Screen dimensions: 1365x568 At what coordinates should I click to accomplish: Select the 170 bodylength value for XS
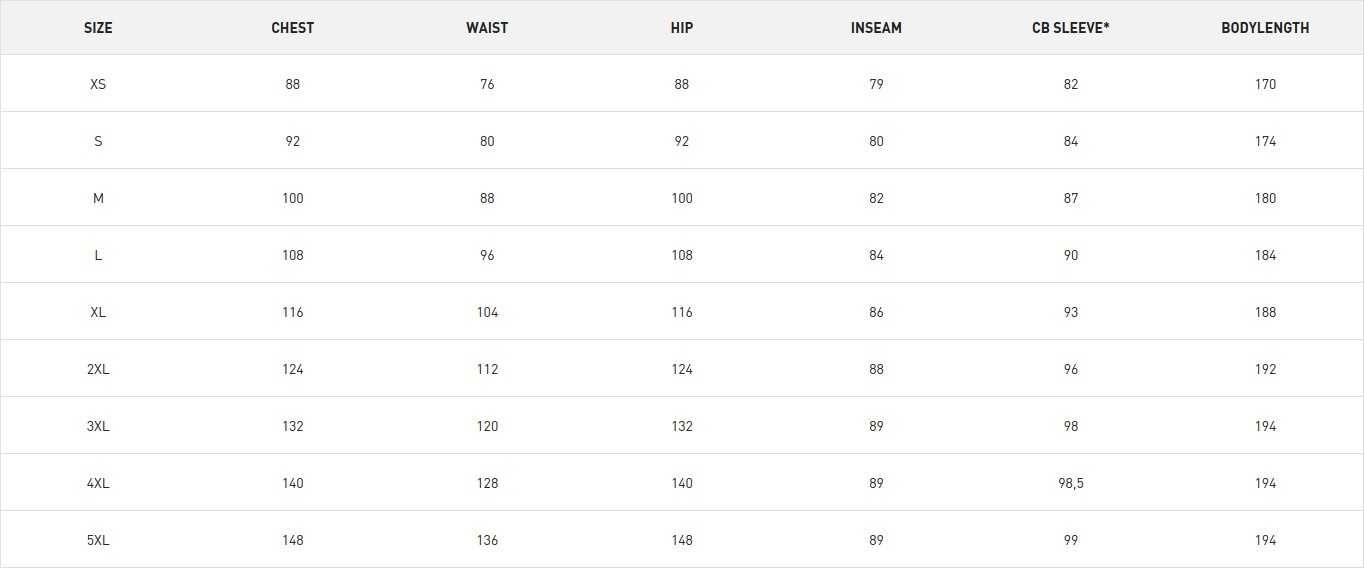(x=1265, y=84)
